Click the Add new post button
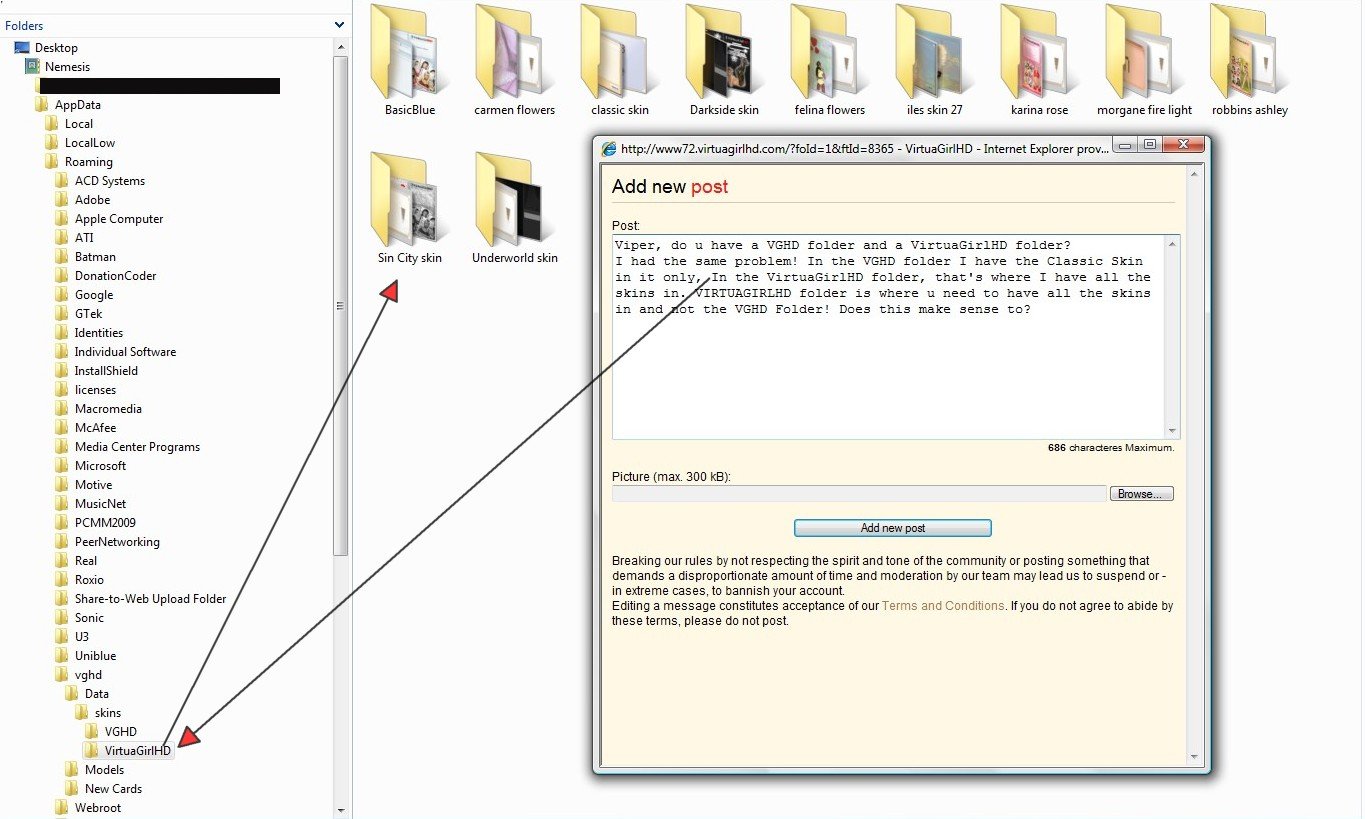This screenshot has width=1365, height=819. point(892,528)
